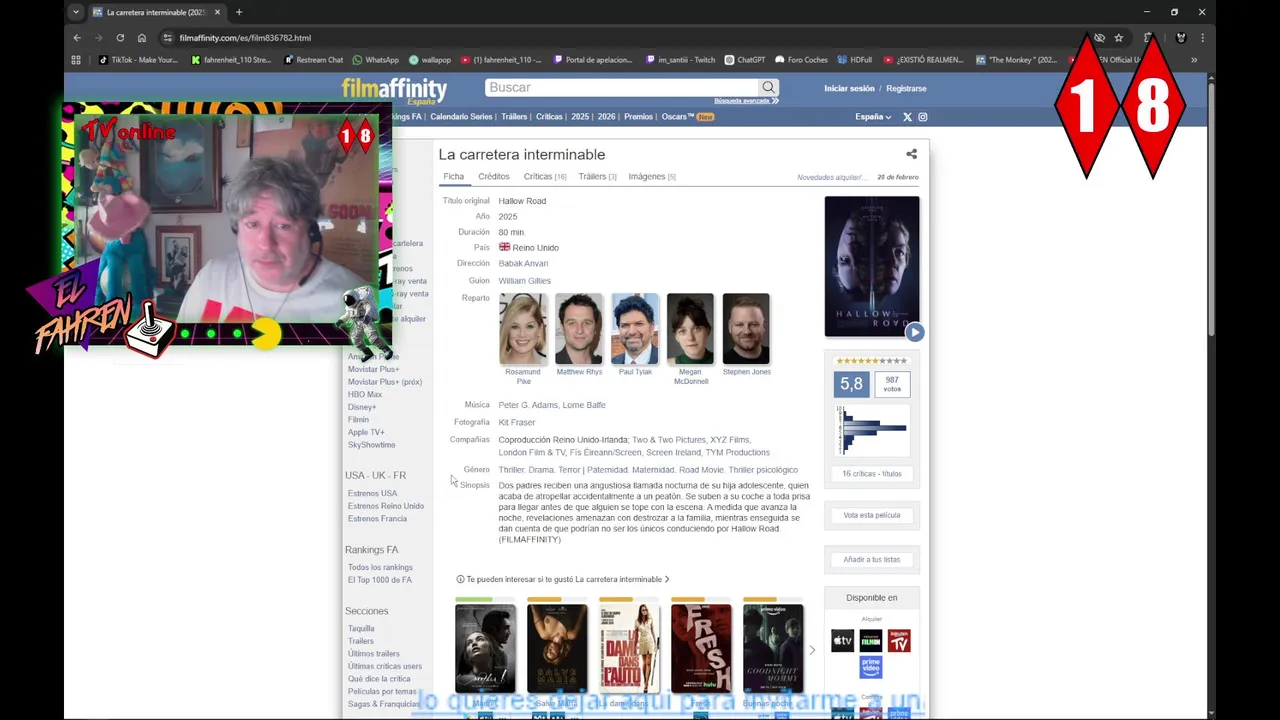Open the WhatsApp bookmark
The image size is (1280, 720).
[375, 60]
